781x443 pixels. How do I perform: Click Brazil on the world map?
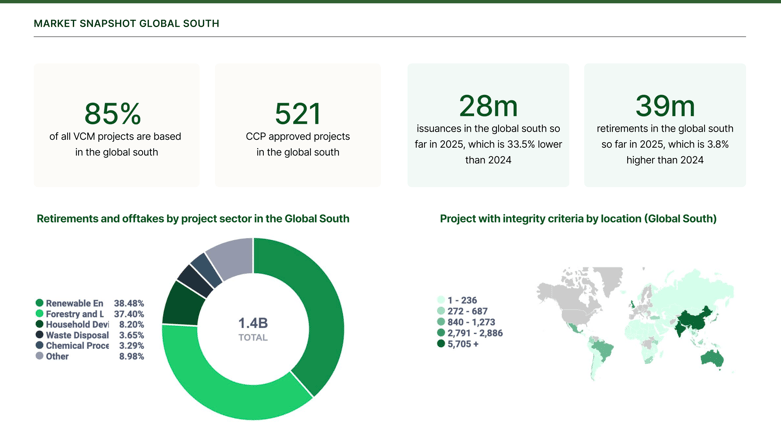[602, 350]
